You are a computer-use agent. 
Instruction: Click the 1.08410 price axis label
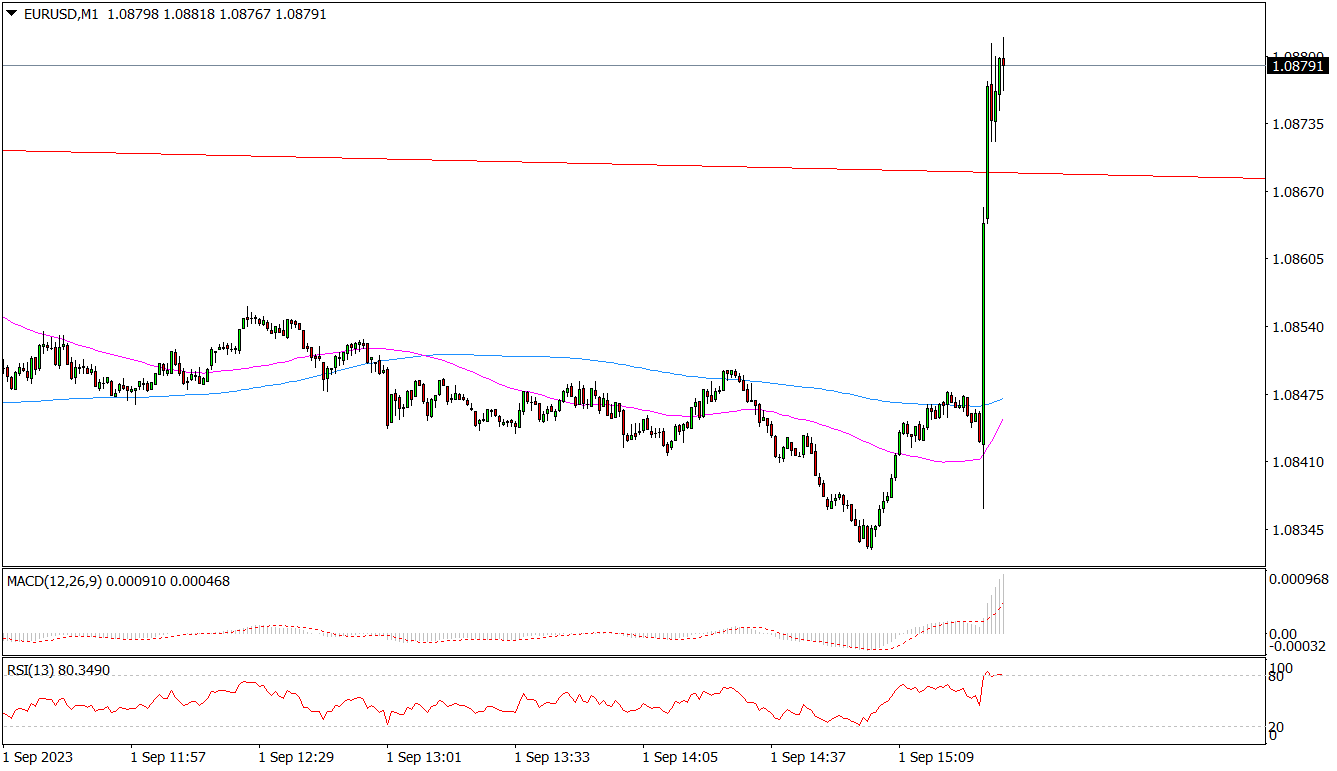coord(1299,462)
